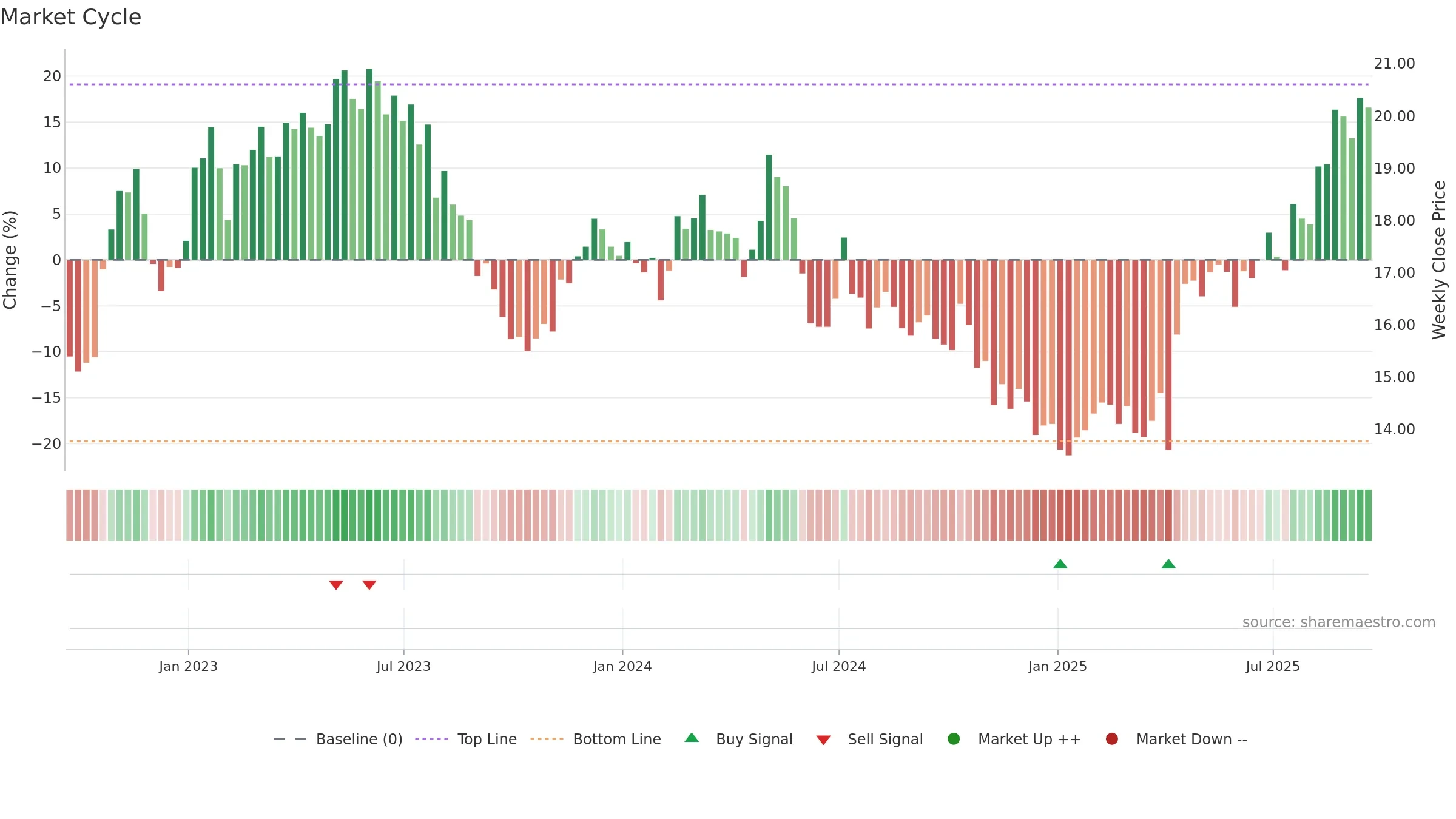Screen dimensions: 1456x819
Task: Click the orange dotted Bottom Line on the chart
Action: coord(719,442)
